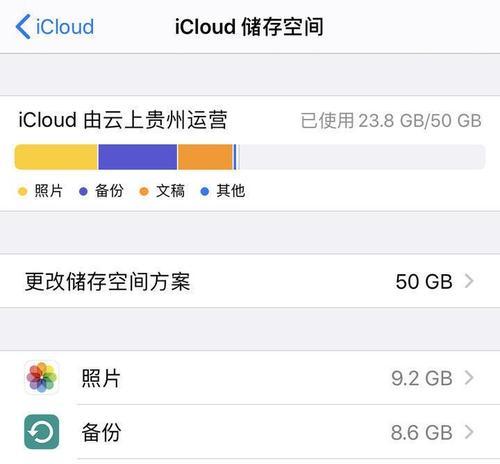Click the purple backup bar segment

pos(138,157)
